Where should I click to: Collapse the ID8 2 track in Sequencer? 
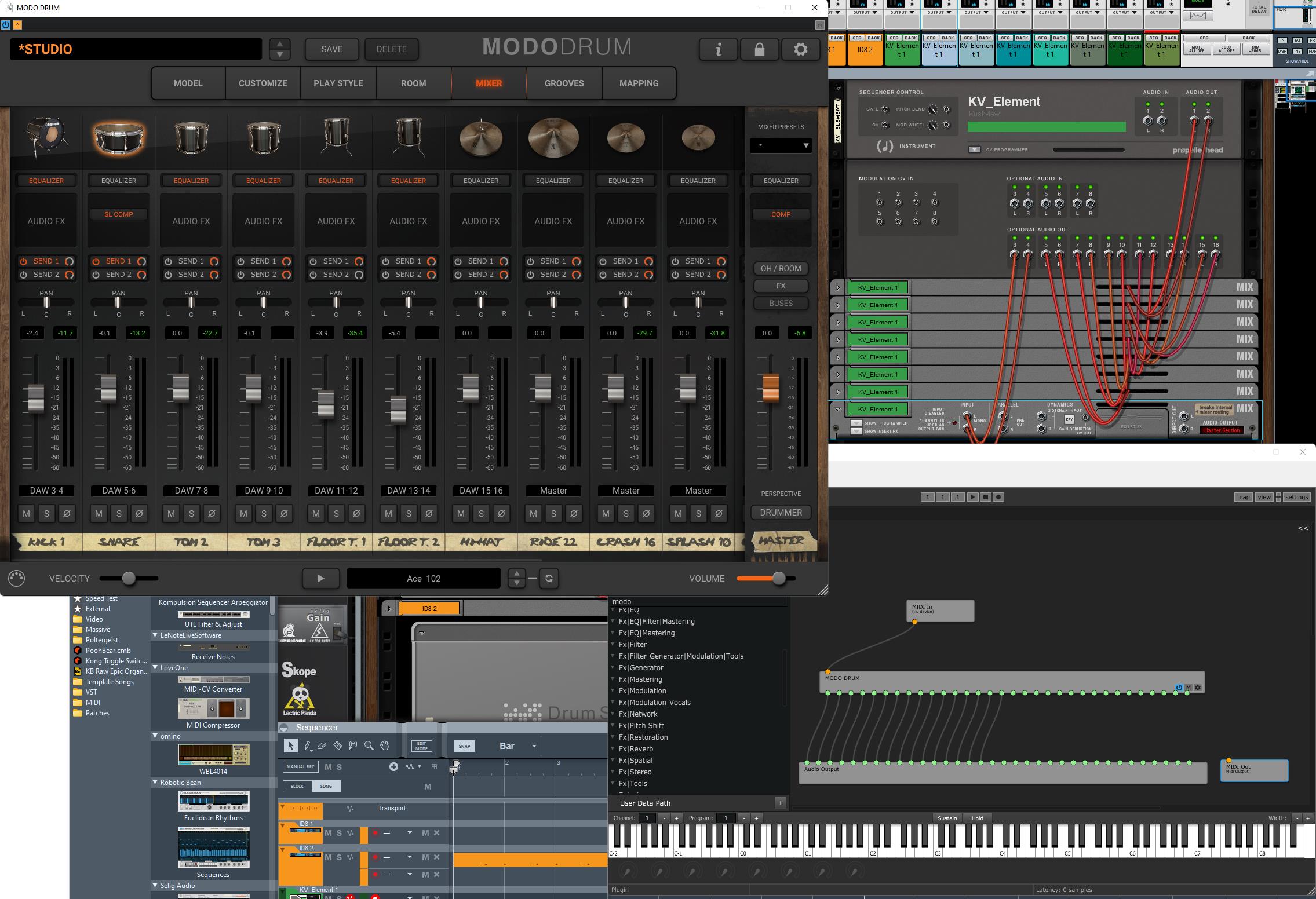(282, 850)
